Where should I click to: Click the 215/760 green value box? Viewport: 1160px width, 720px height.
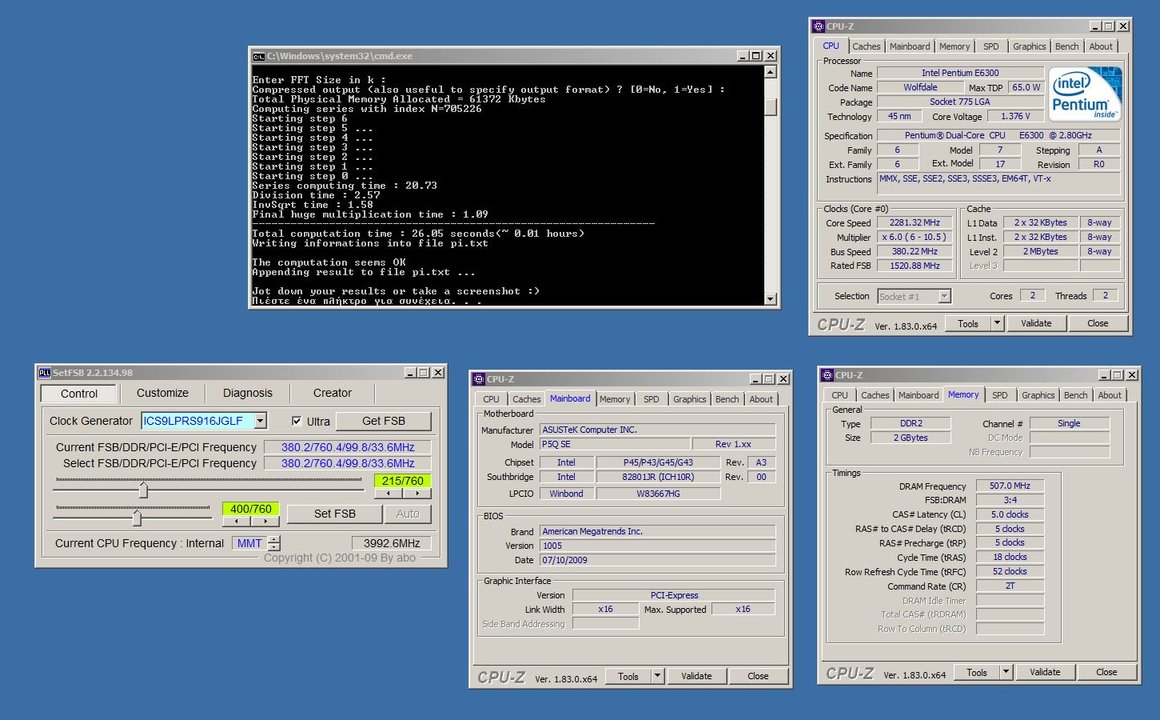click(x=402, y=481)
